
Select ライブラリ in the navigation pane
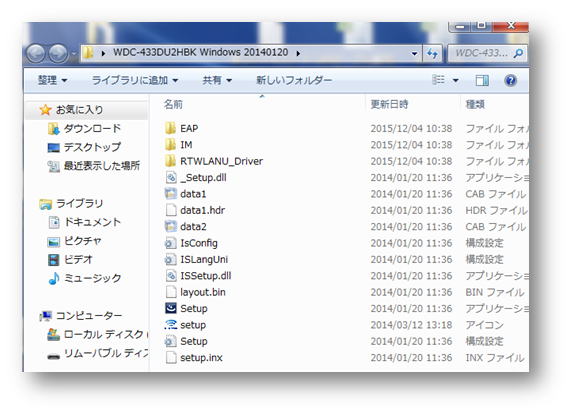79,204
